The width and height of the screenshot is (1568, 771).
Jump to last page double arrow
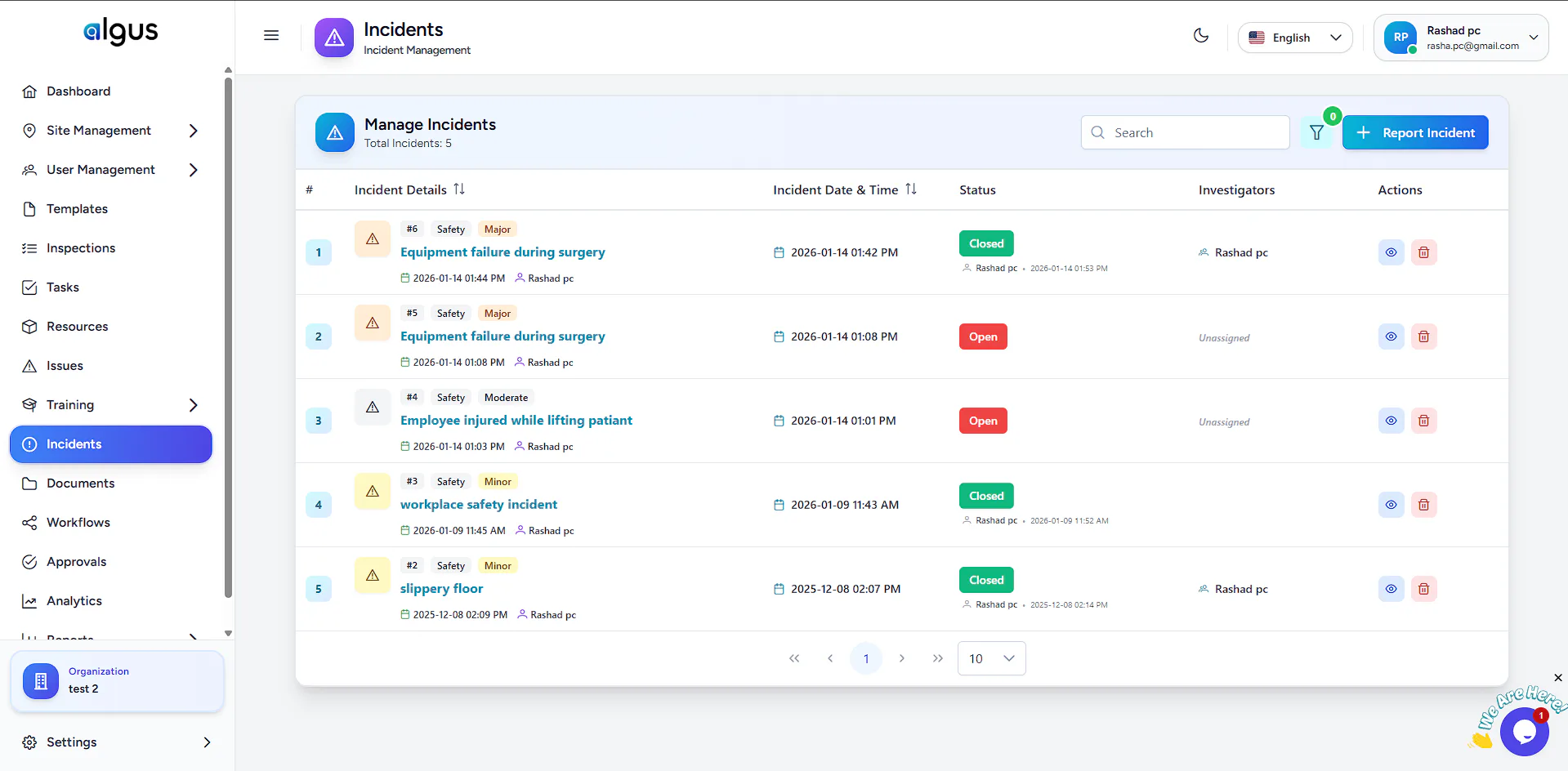coord(938,658)
